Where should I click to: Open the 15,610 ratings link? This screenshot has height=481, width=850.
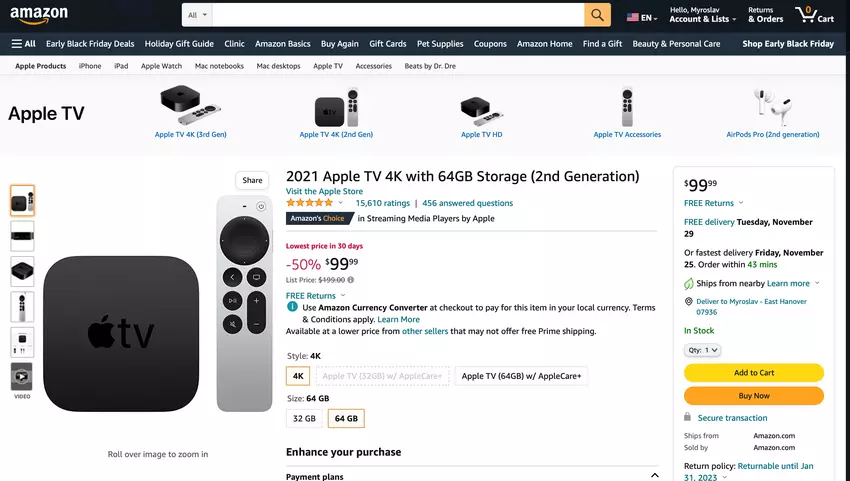point(383,203)
